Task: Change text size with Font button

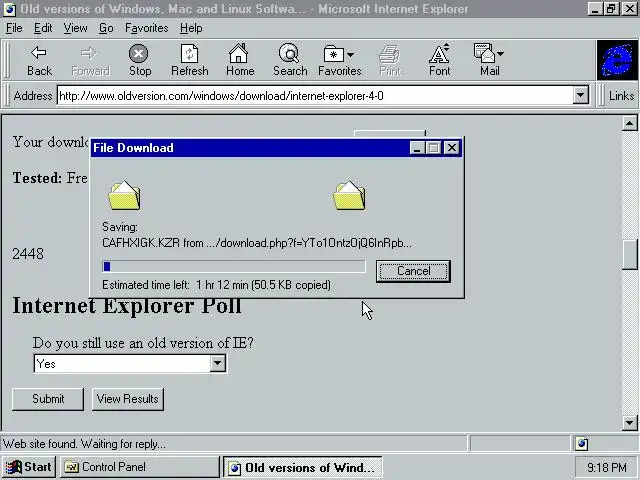Action: coord(440,60)
